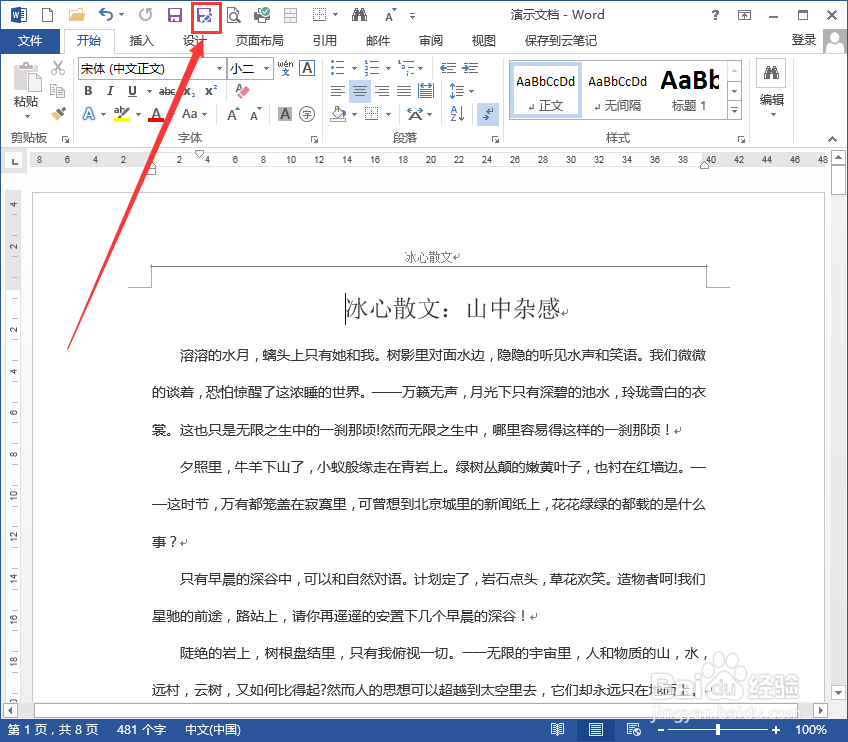Switch to read mode in status bar
The height and width of the screenshot is (742, 848).
[557, 730]
